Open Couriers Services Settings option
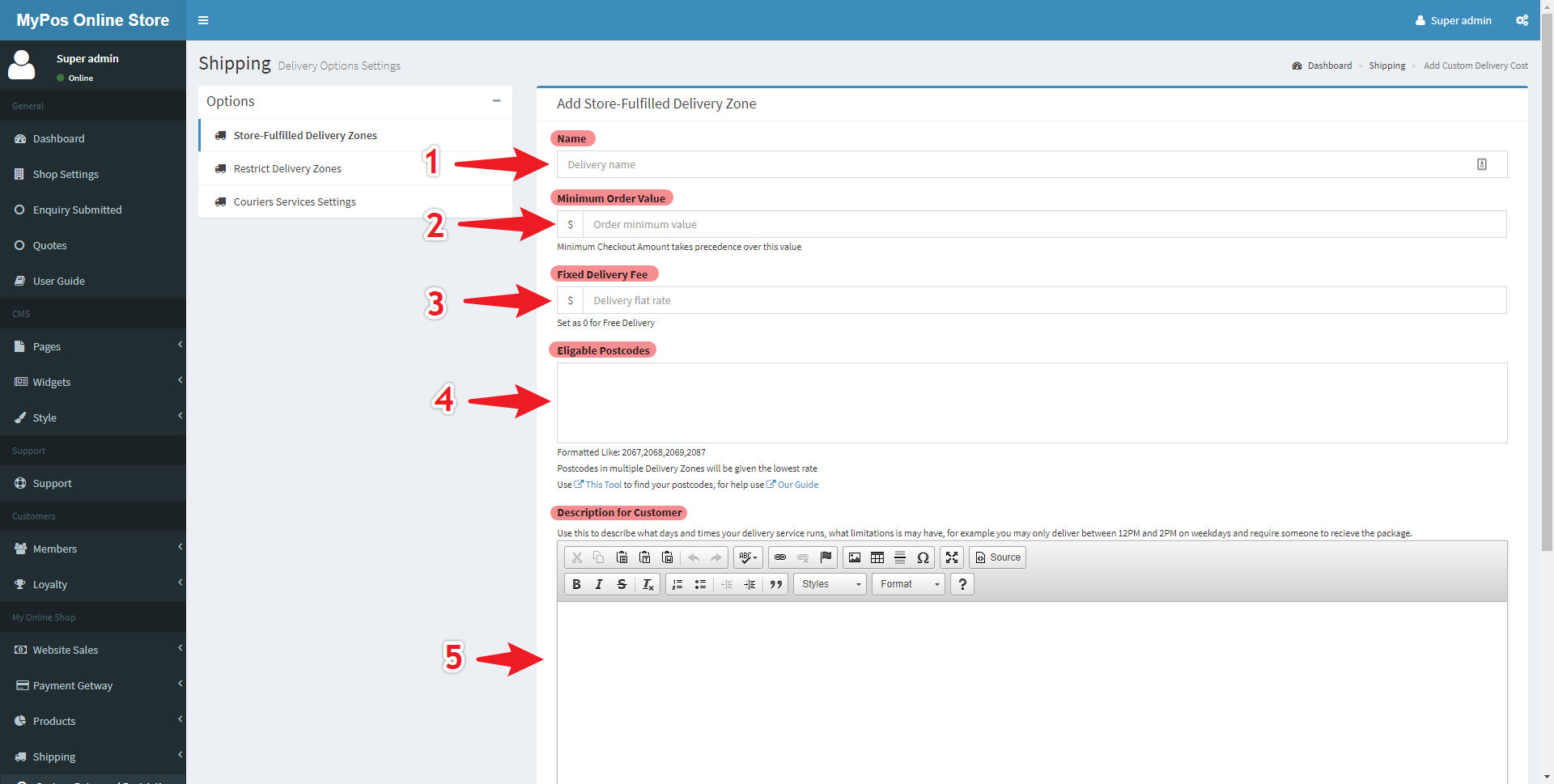The height and width of the screenshot is (784, 1554). pyautogui.click(x=295, y=201)
